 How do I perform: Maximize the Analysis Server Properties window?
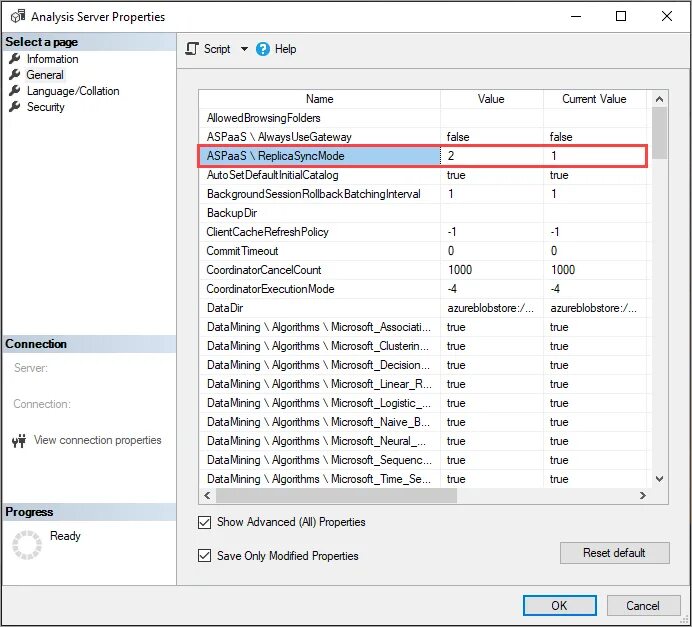tap(621, 16)
